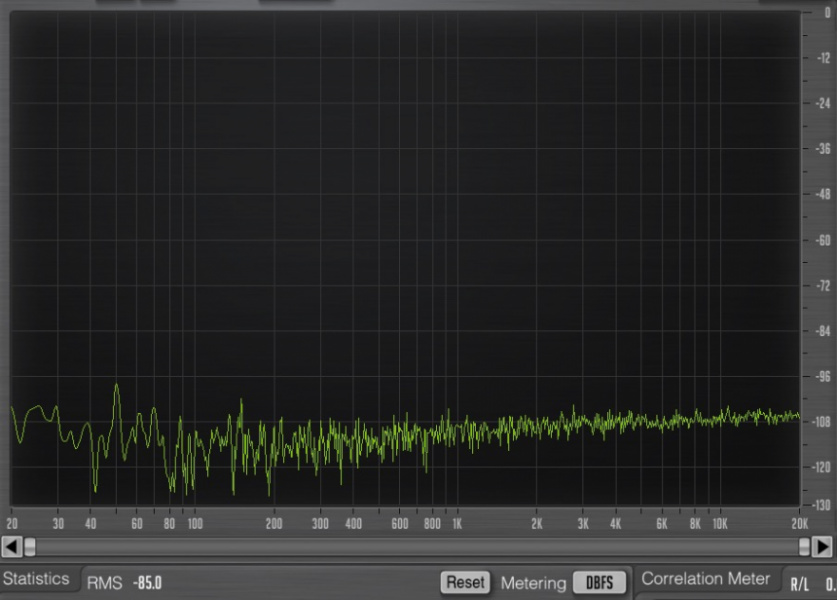Click the 200 Hz frequency axis label

click(x=274, y=524)
